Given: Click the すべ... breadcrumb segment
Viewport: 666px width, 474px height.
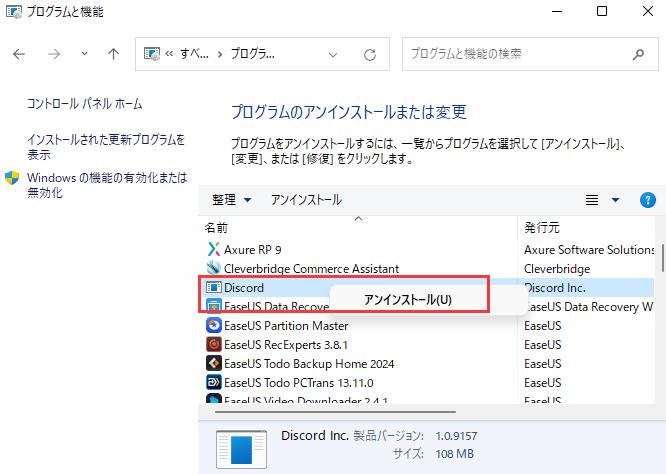Looking at the screenshot, I should (x=194, y=54).
